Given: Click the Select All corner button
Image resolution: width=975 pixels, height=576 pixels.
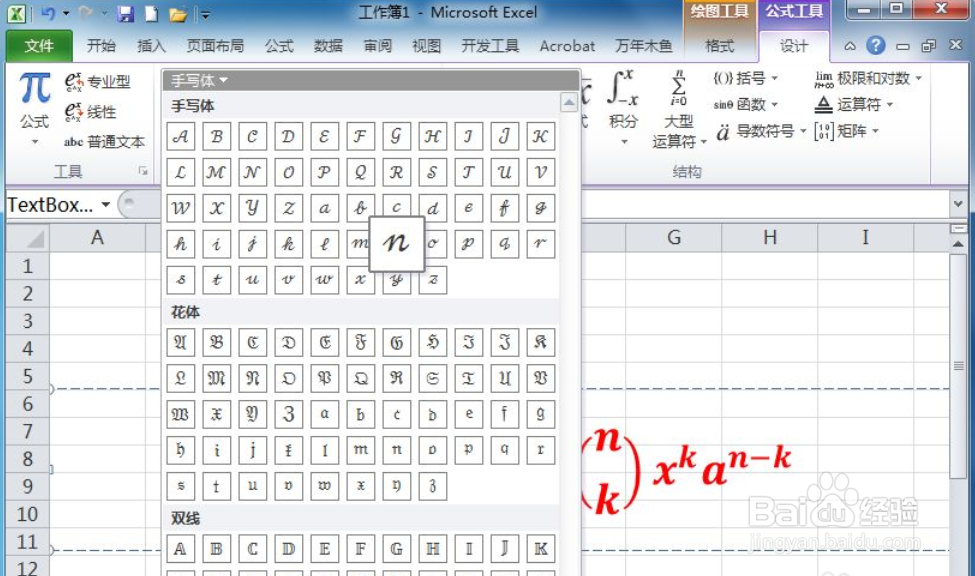Looking at the screenshot, I should [27, 238].
